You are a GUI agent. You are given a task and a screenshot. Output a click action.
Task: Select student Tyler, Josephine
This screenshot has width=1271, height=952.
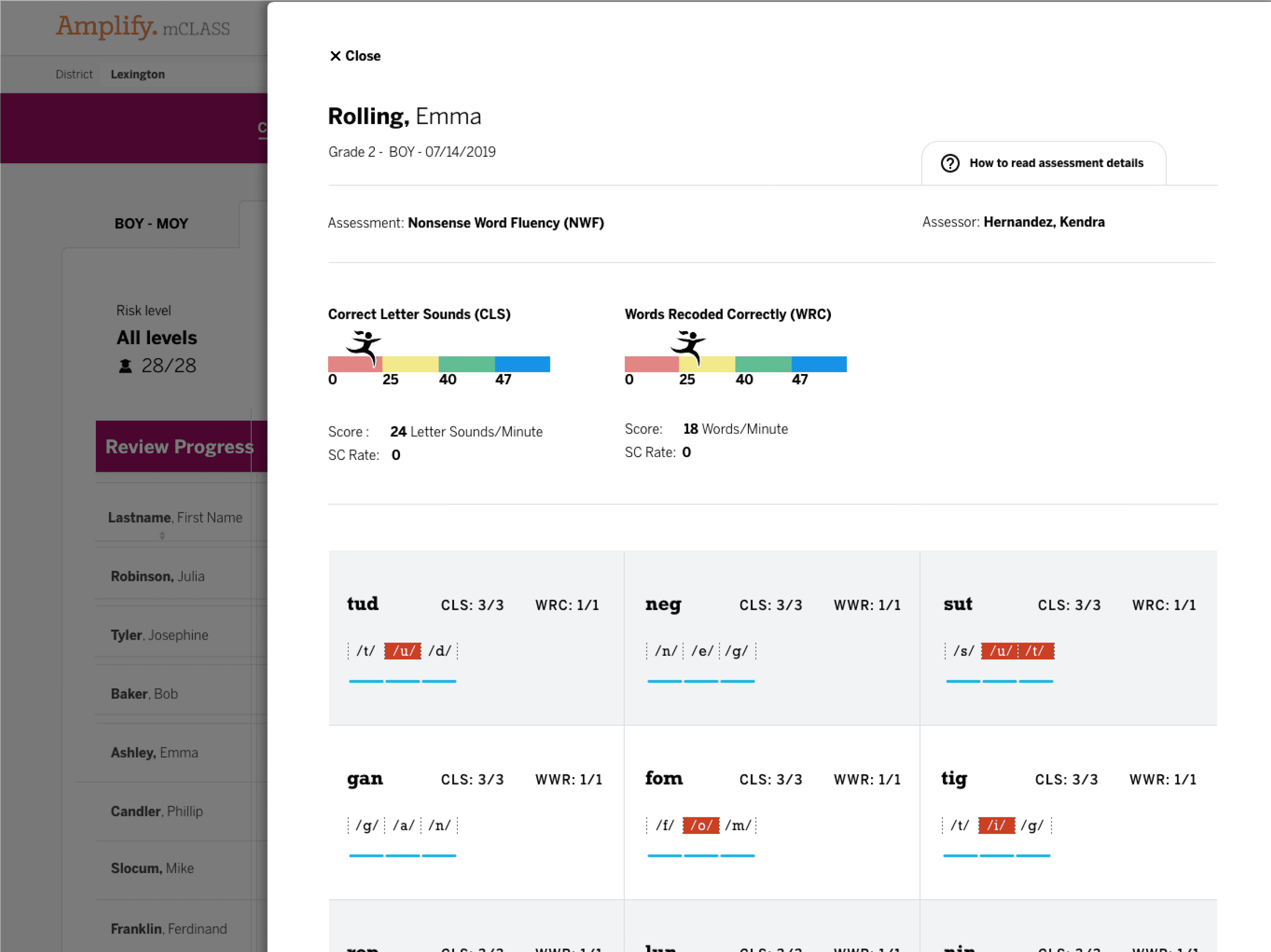(159, 635)
